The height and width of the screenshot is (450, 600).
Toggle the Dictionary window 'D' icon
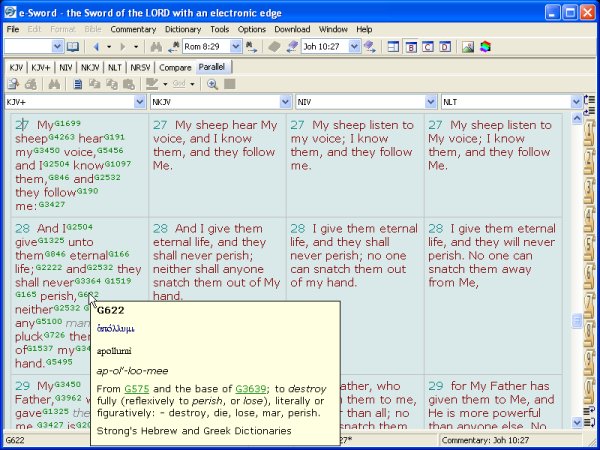click(x=445, y=47)
